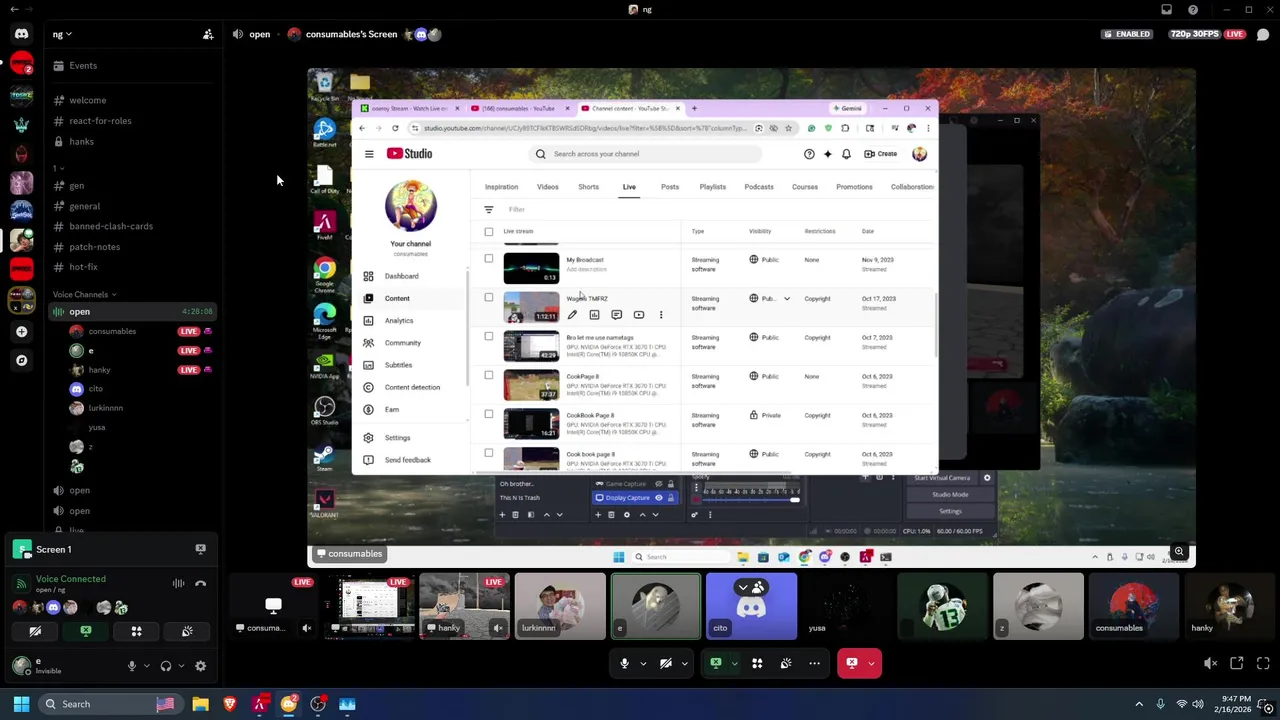This screenshot has width=1280, height=720.
Task: Disconnect from voice with hang-up icon
Action: pyautogui.click(x=200, y=583)
